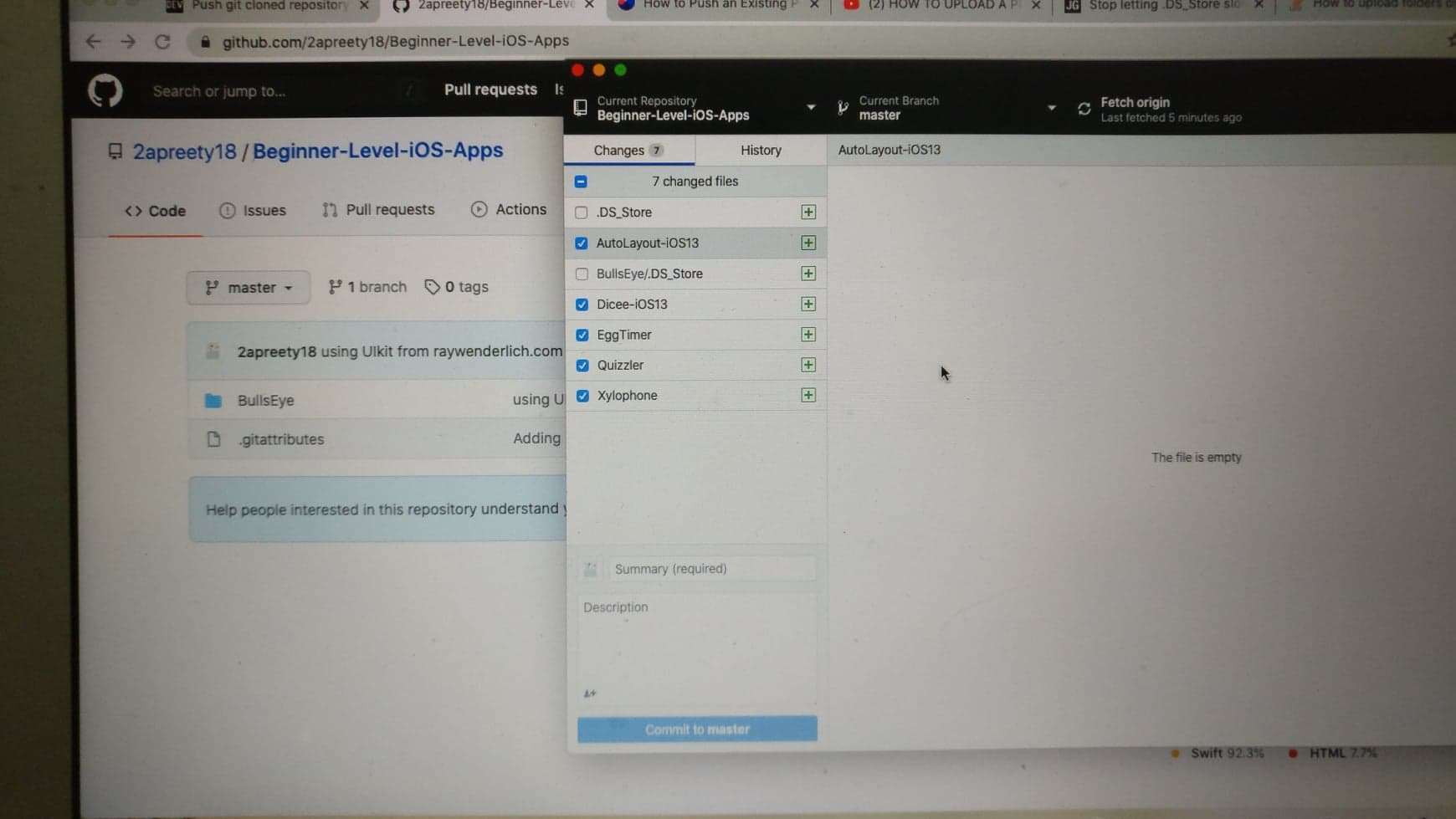Viewport: 1456px width, 819px height.
Task: Click the BullsEye folder icon
Action: pyautogui.click(x=213, y=401)
